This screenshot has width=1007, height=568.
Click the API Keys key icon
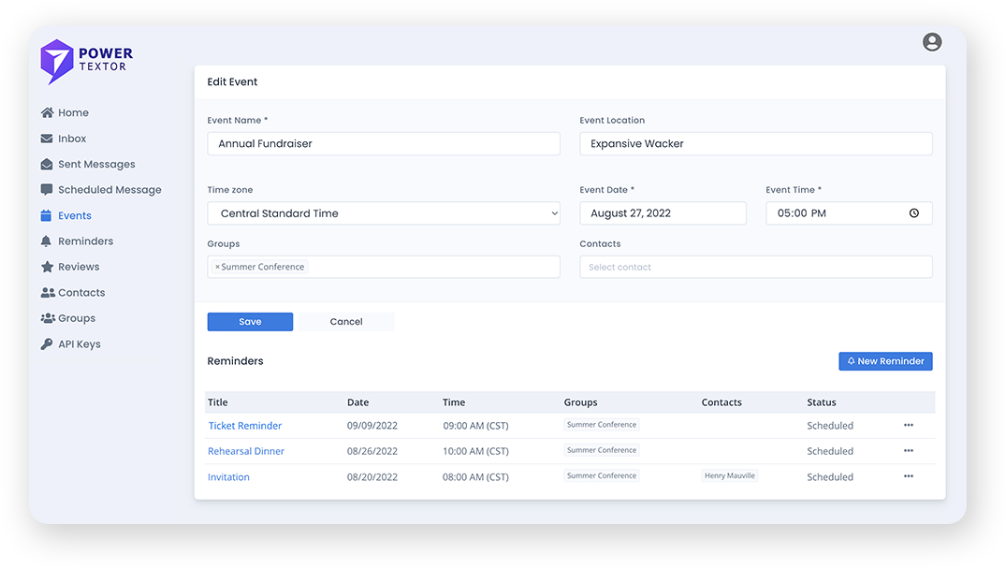[x=47, y=344]
